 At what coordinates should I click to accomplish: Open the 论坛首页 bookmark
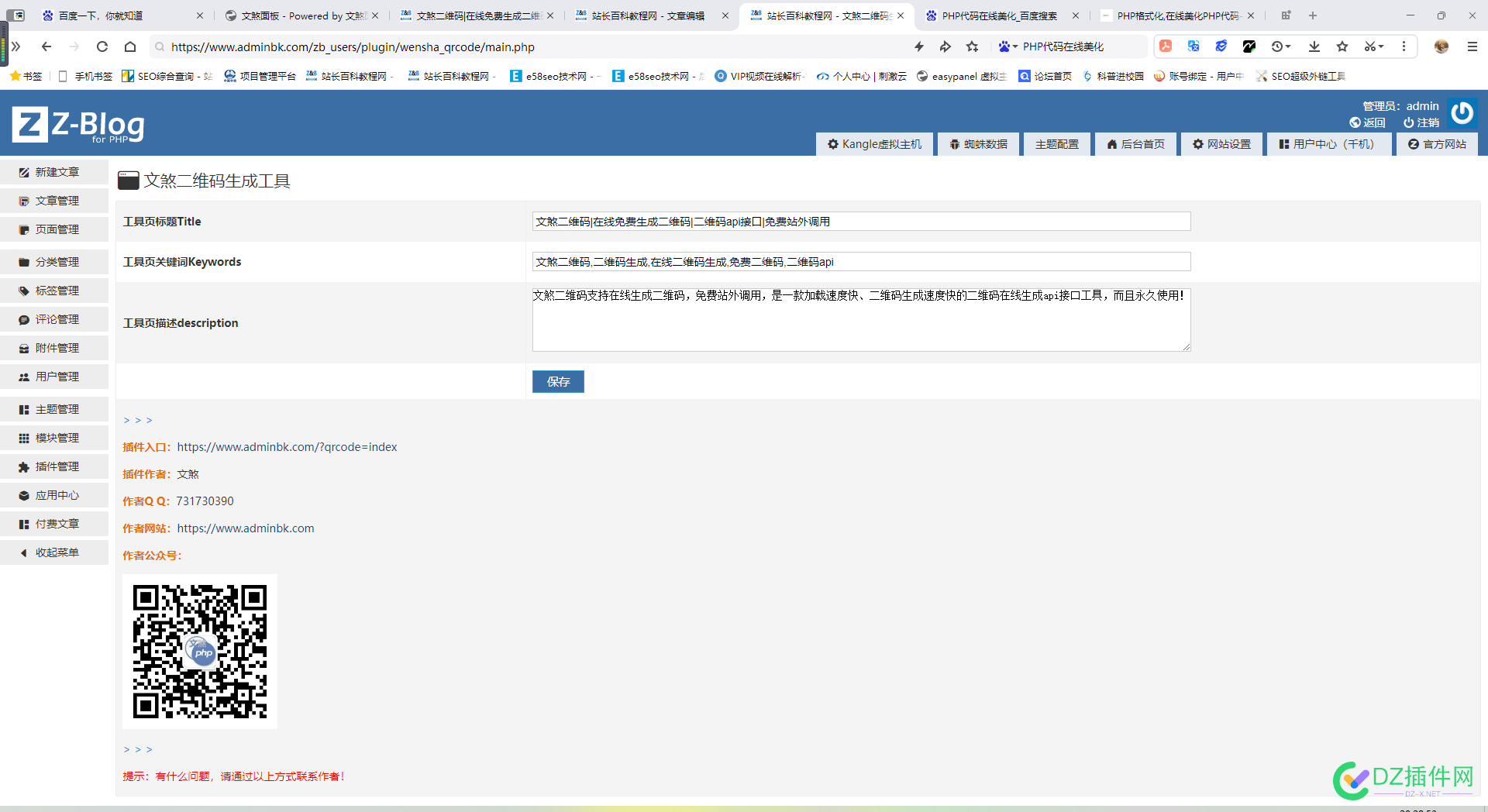(x=1045, y=76)
